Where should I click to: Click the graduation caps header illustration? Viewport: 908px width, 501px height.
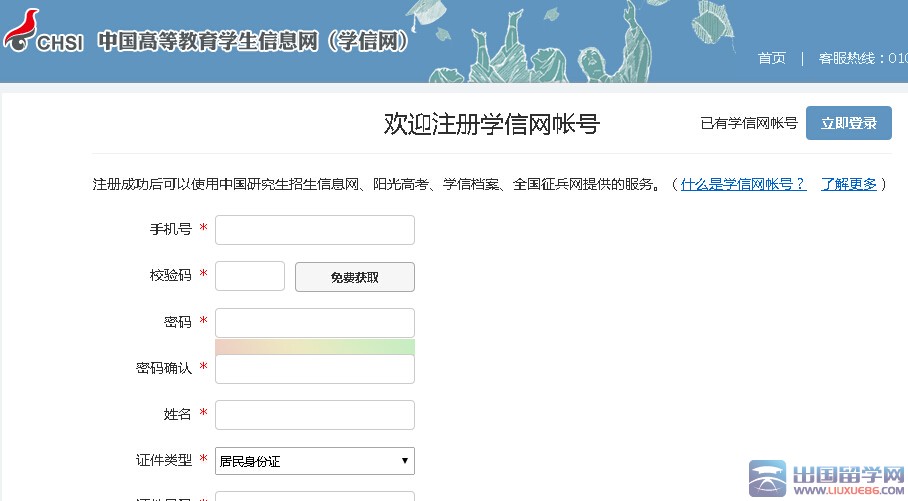[x=560, y=42]
